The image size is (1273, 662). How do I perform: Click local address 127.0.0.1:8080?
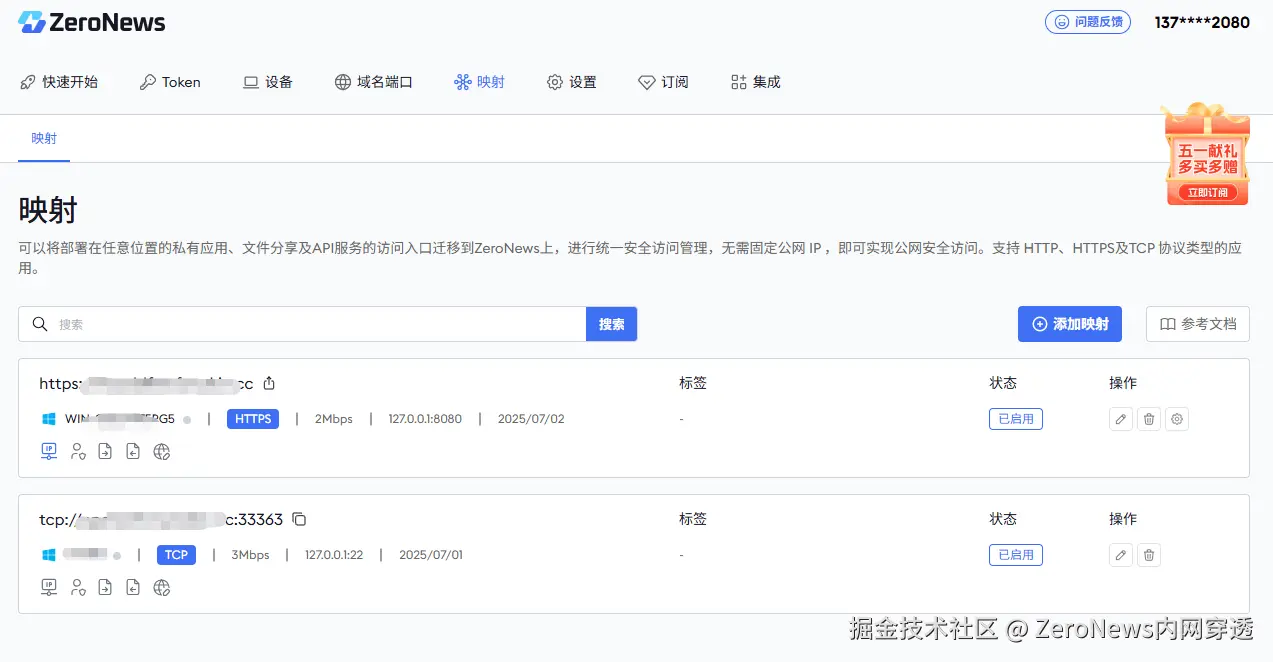[425, 419]
